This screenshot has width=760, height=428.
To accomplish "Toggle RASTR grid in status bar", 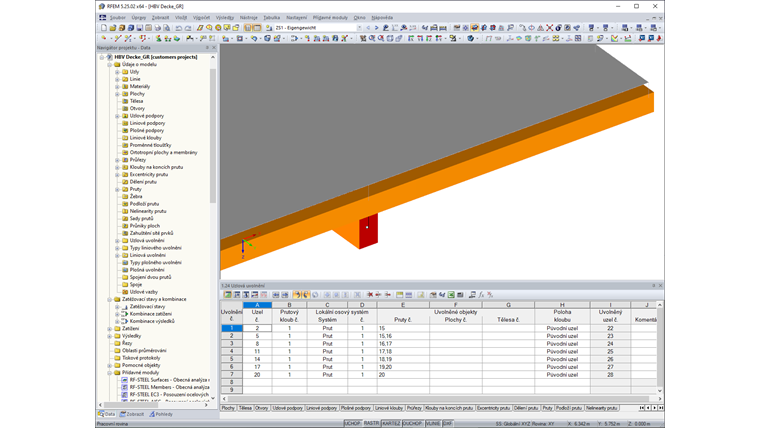I will pyautogui.click(x=371, y=423).
